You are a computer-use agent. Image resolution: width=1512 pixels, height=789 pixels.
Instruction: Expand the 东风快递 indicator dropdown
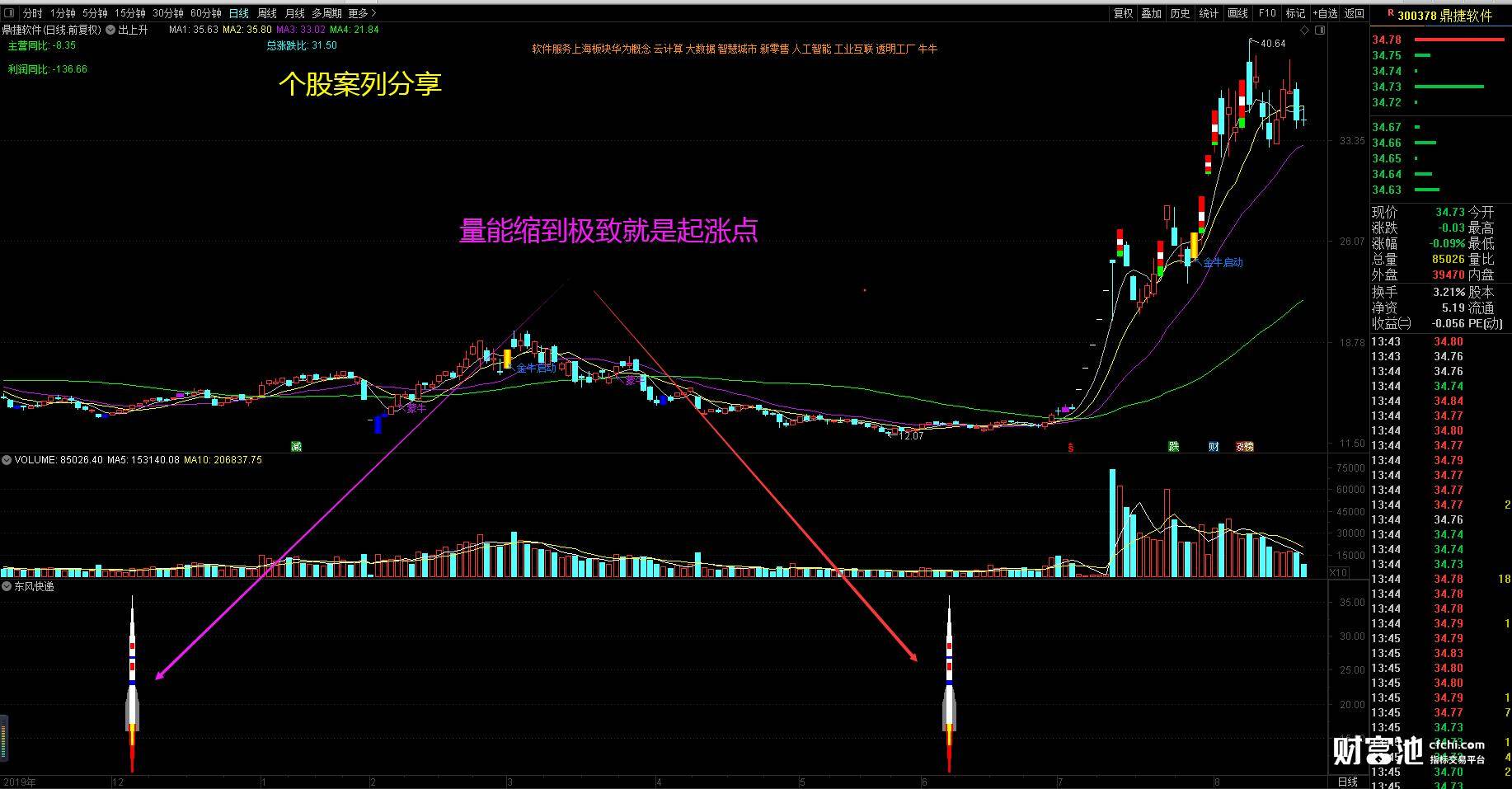(x=7, y=586)
